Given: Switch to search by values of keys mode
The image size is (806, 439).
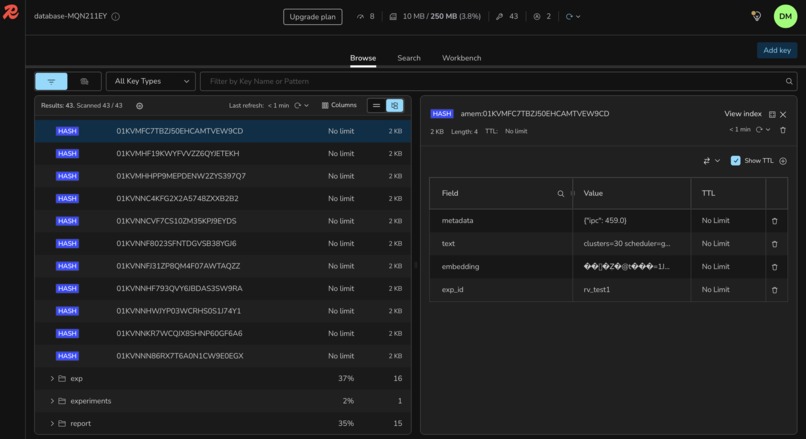Looking at the screenshot, I should [x=84, y=81].
